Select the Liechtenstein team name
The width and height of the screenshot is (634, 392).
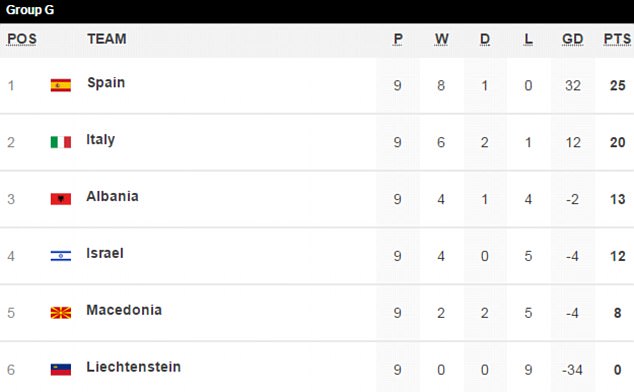point(133,367)
